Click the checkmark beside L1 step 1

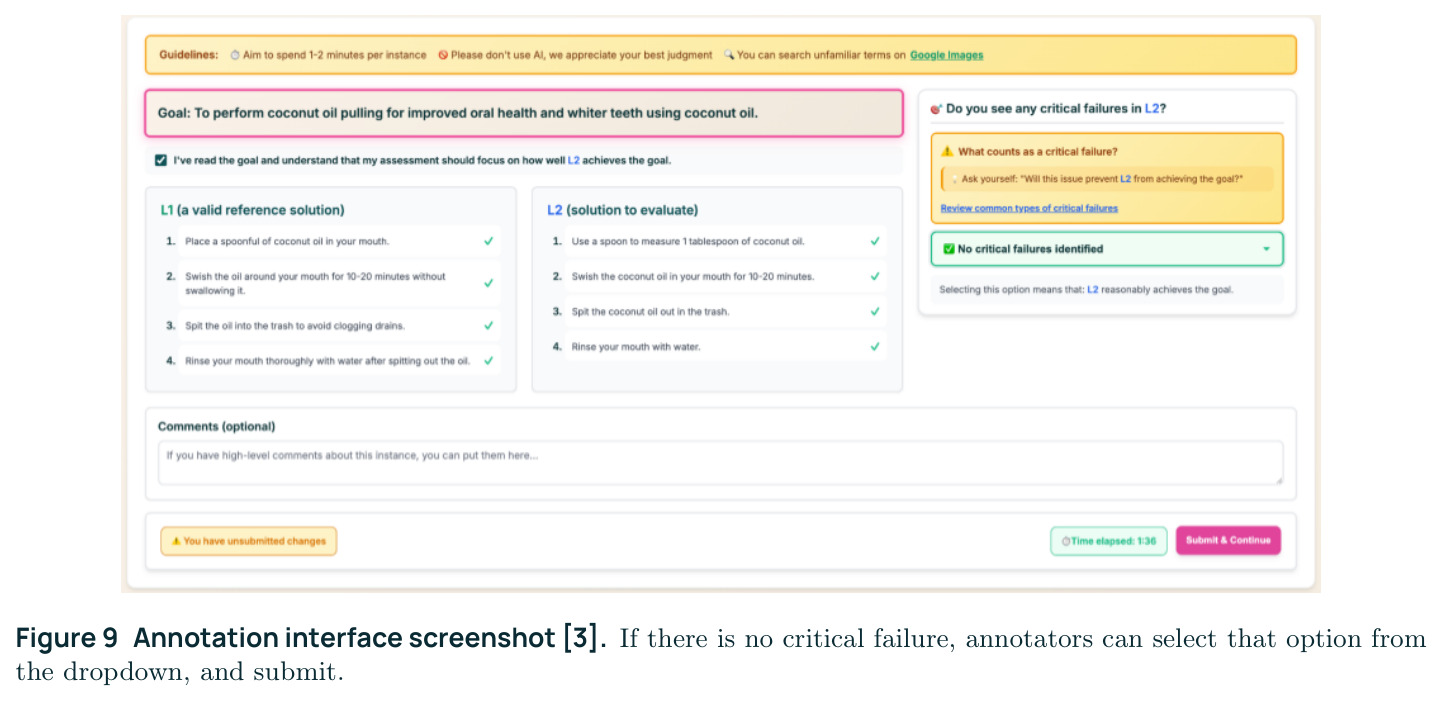(x=488, y=241)
